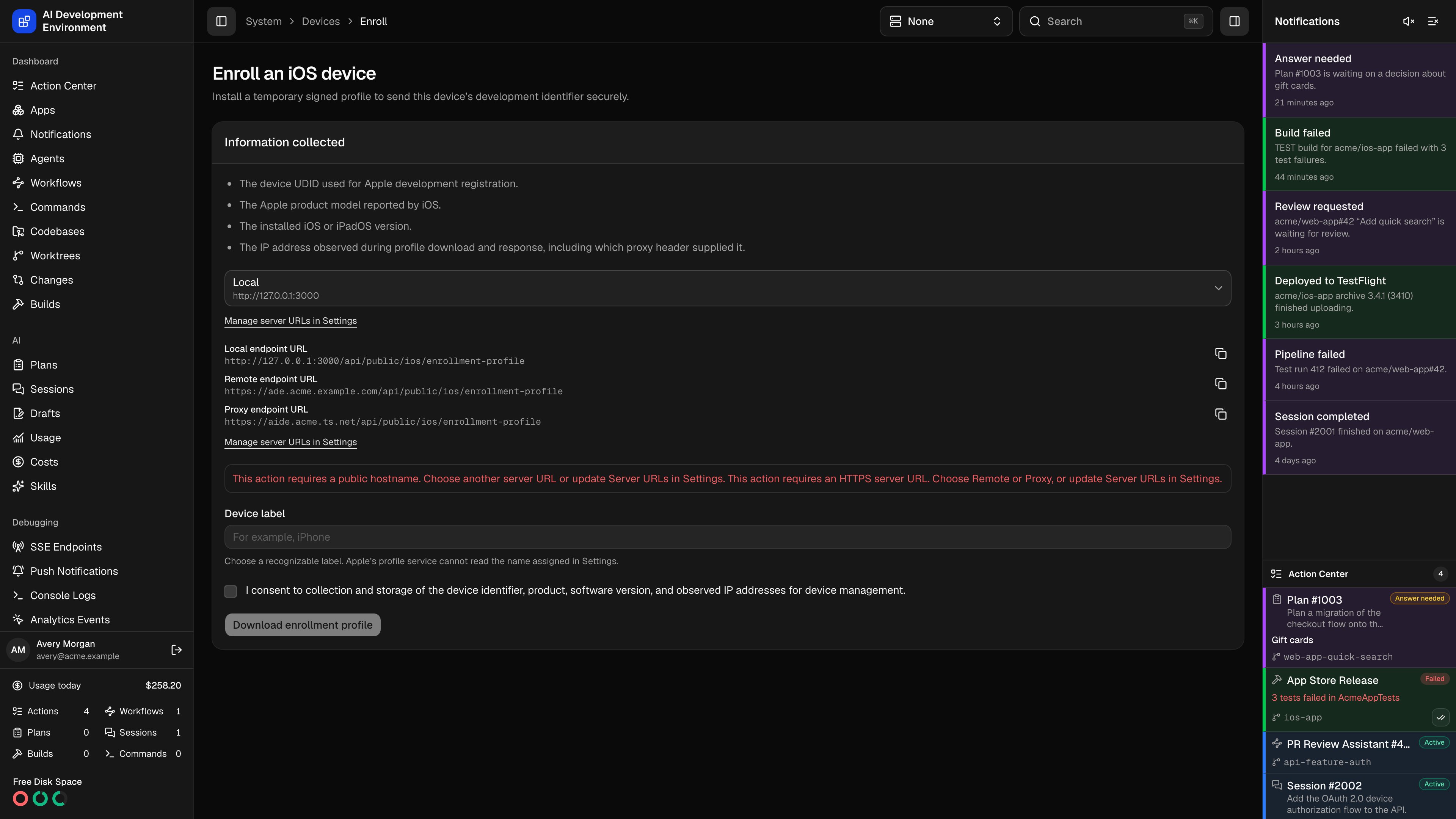The height and width of the screenshot is (819, 1456).
Task: Go to Worktrees
Action: point(97,256)
